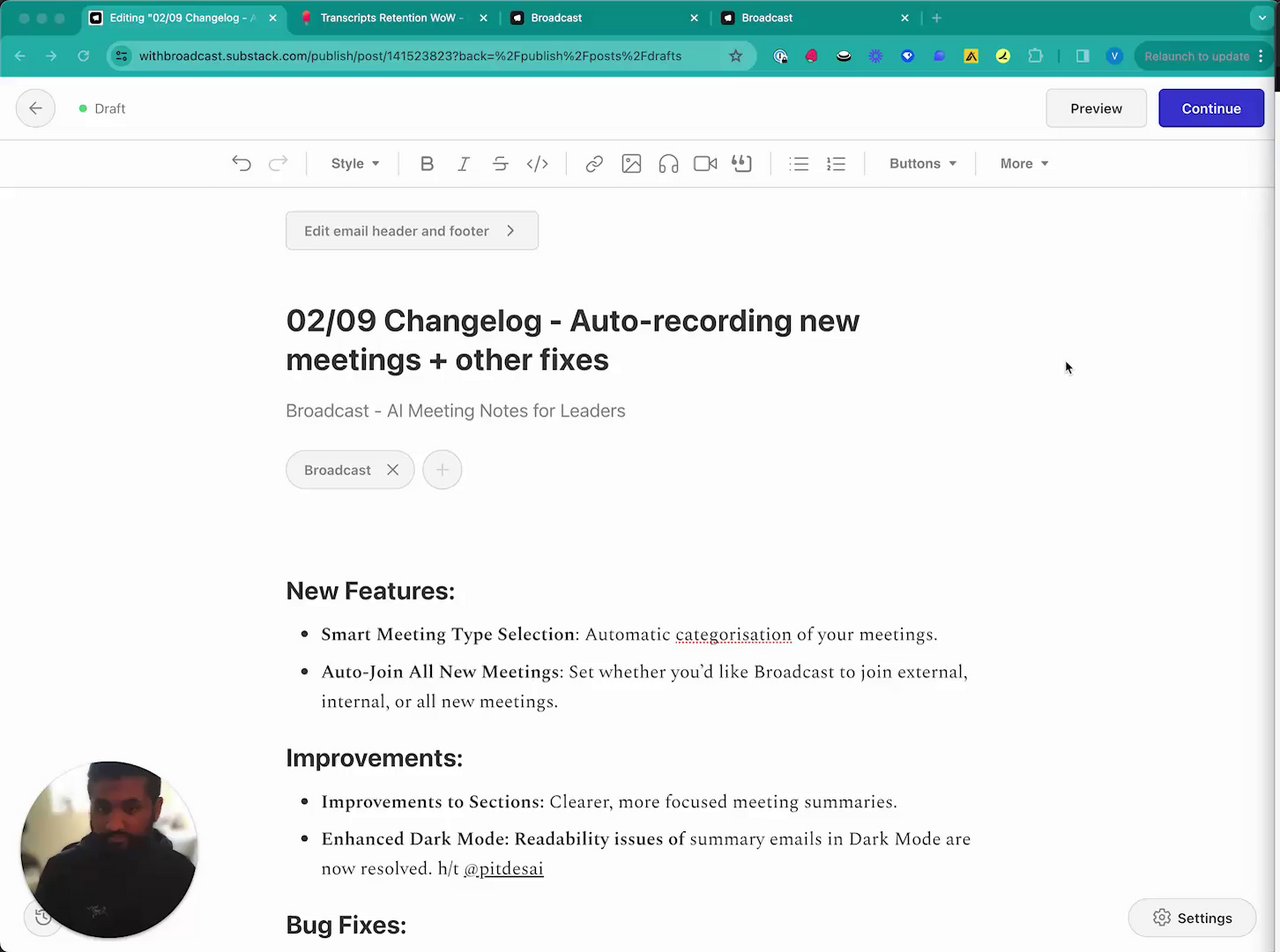Create a numbered list
The width and height of the screenshot is (1280, 952).
(836, 163)
